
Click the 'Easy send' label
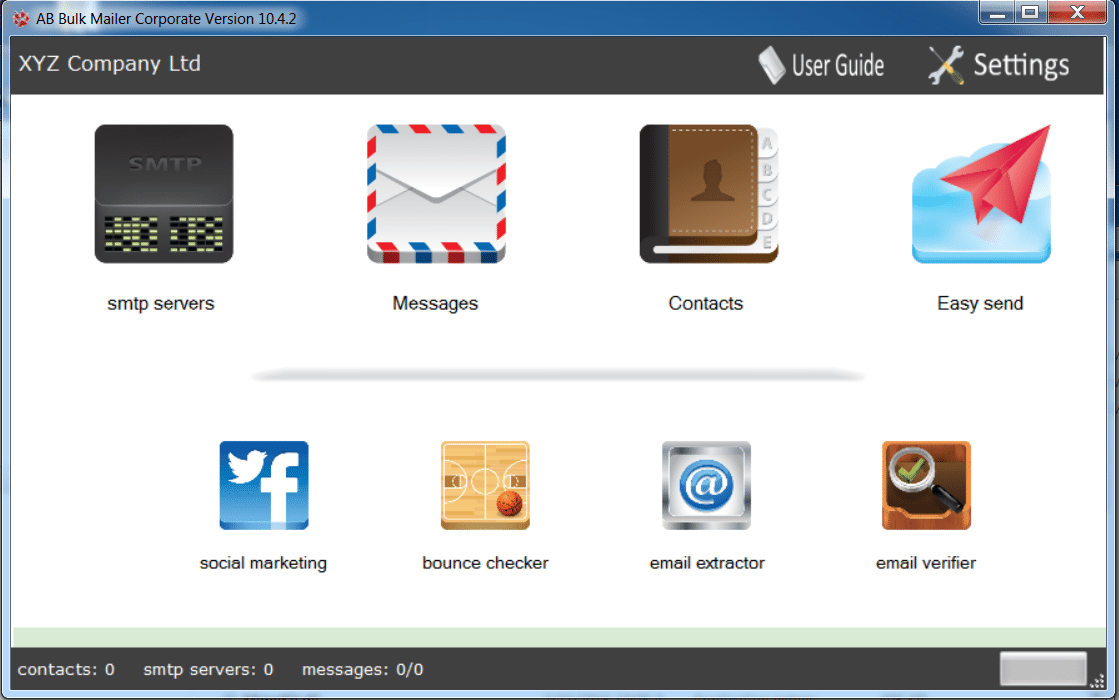coord(980,303)
